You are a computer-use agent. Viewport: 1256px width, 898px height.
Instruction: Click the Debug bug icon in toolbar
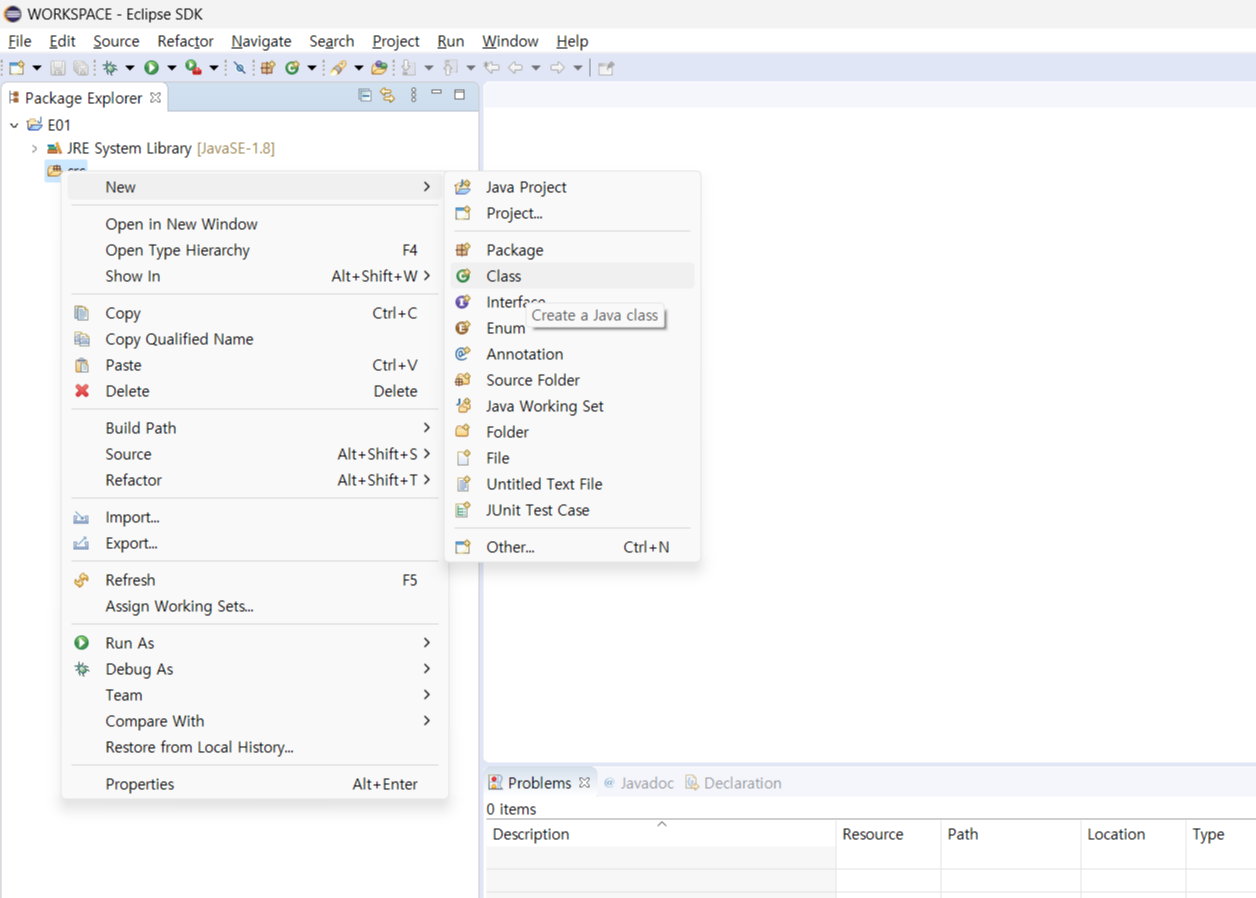(110, 68)
